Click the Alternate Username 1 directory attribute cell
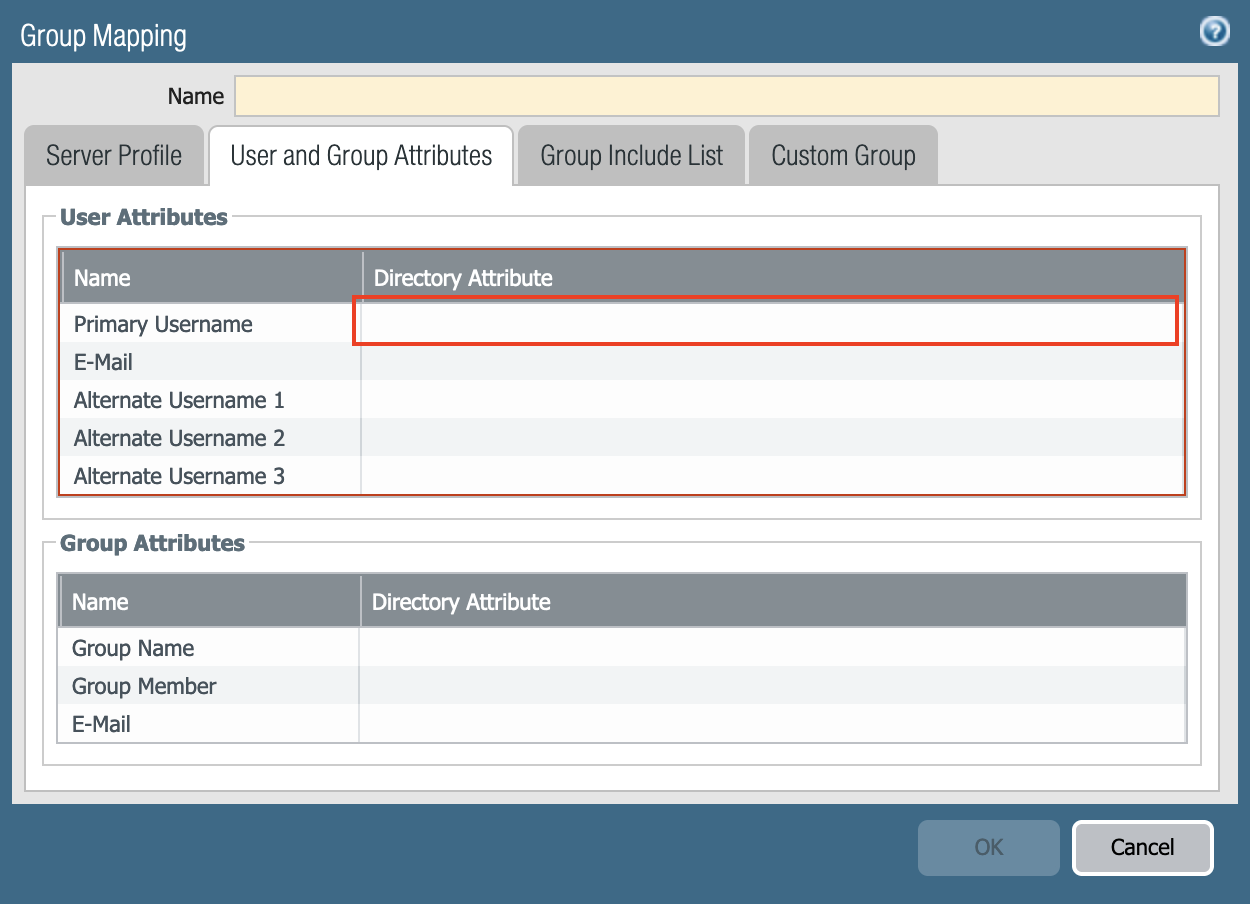Screen dimensions: 1250x904 [770, 400]
